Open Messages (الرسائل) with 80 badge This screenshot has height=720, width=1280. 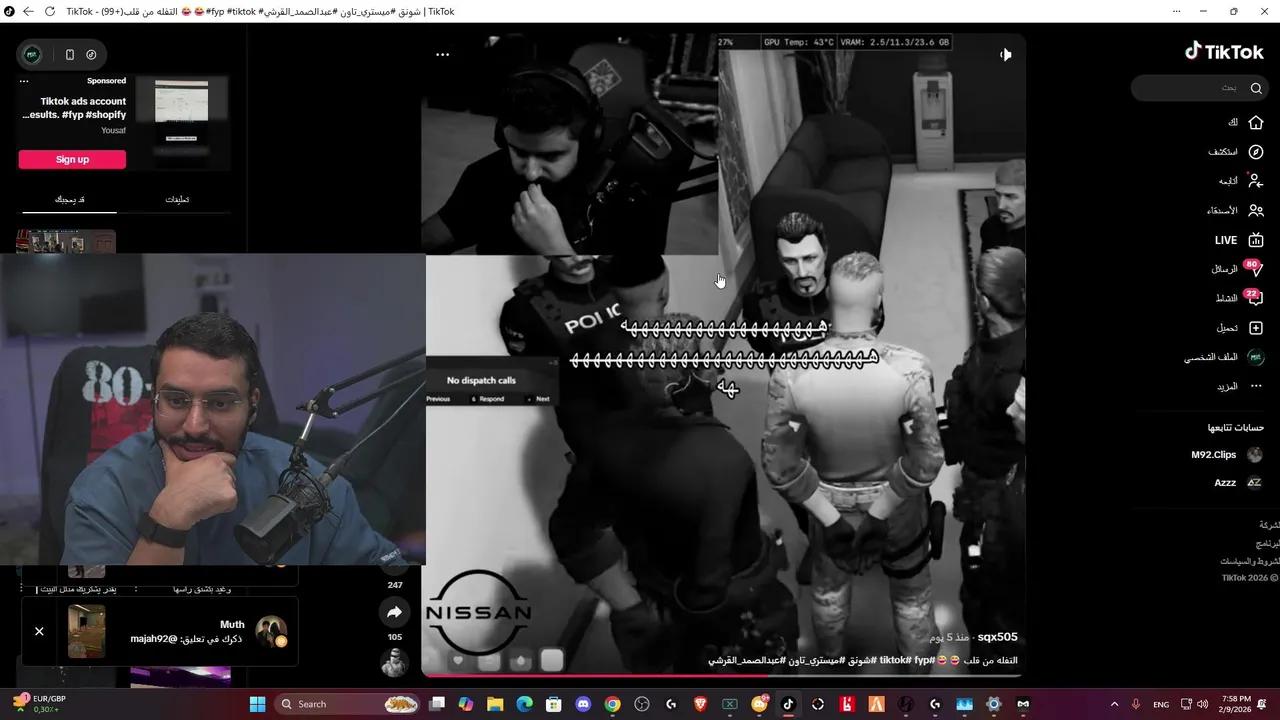pos(1255,269)
